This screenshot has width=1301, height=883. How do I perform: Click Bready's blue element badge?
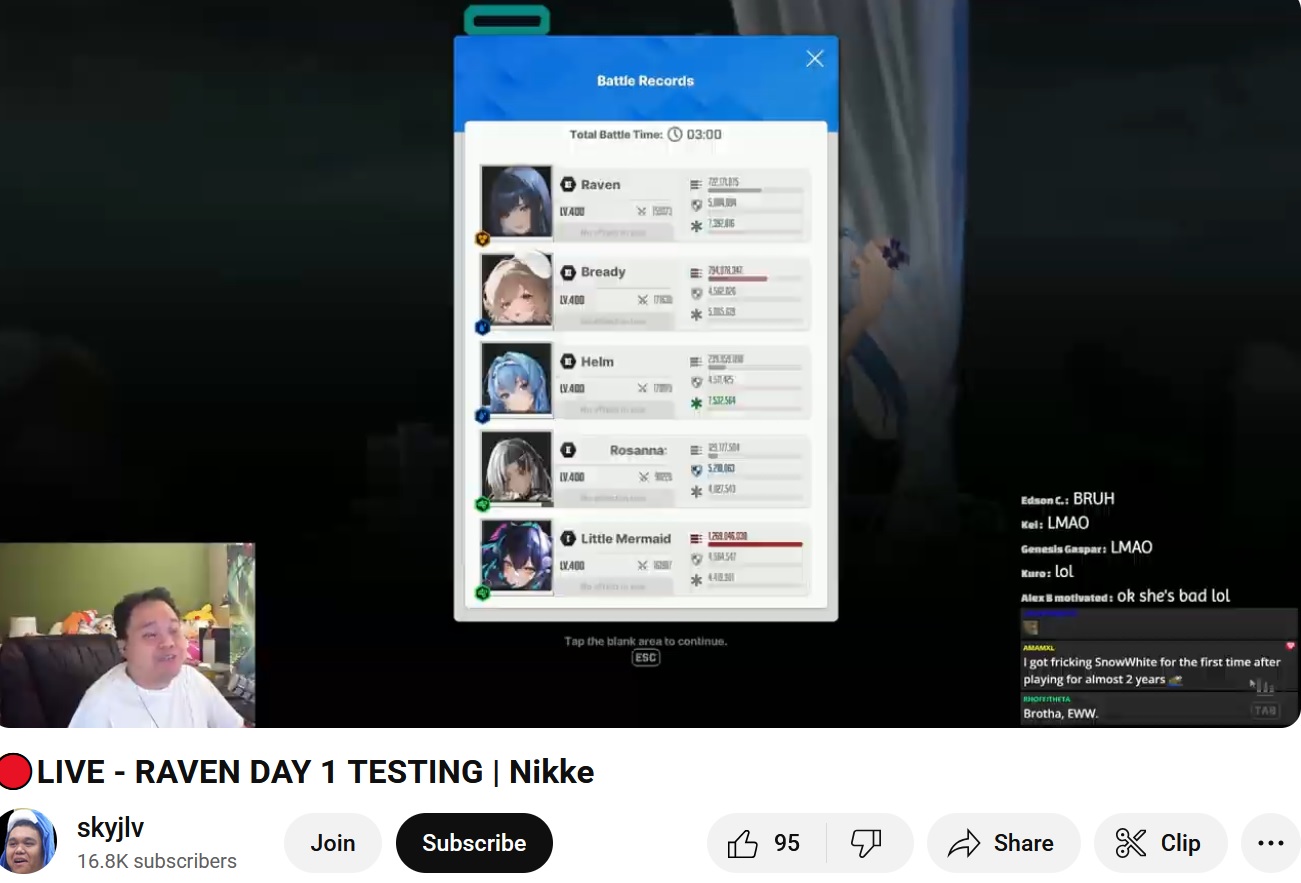click(x=482, y=326)
